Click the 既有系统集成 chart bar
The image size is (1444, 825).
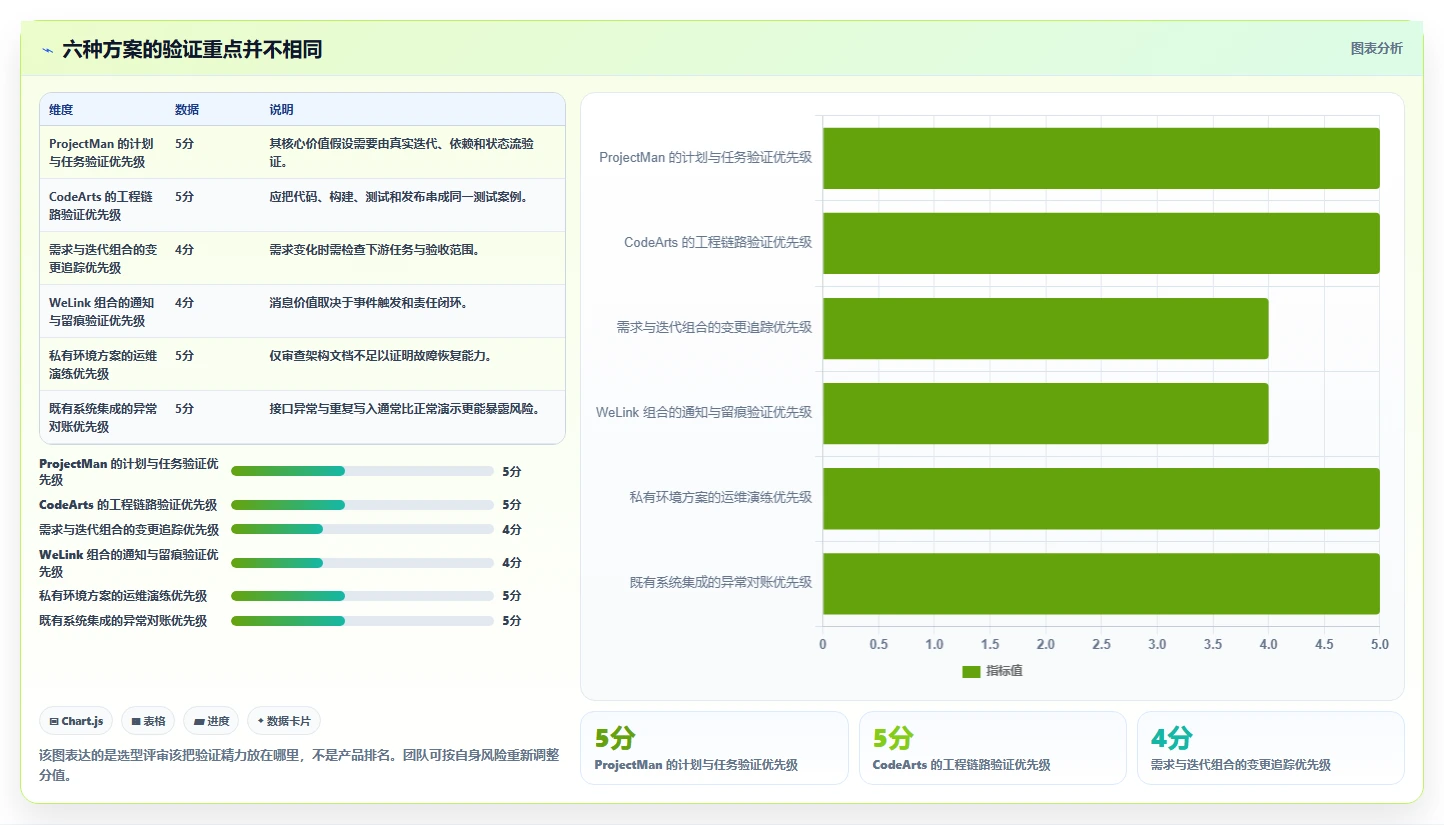(1101, 583)
